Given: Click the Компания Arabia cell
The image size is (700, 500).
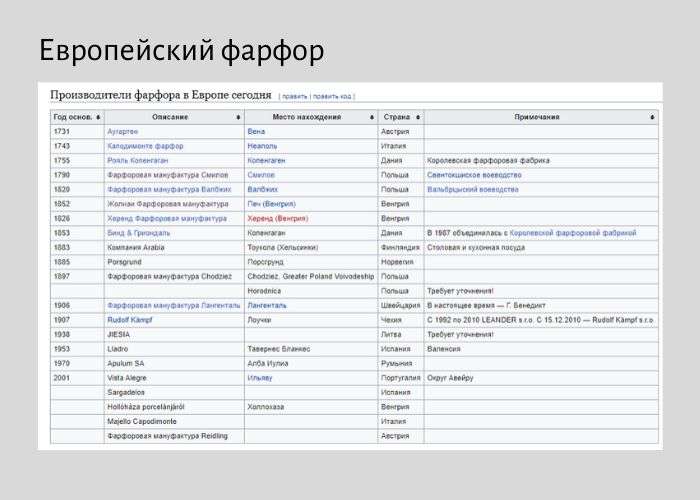Looking at the screenshot, I should coord(175,247).
